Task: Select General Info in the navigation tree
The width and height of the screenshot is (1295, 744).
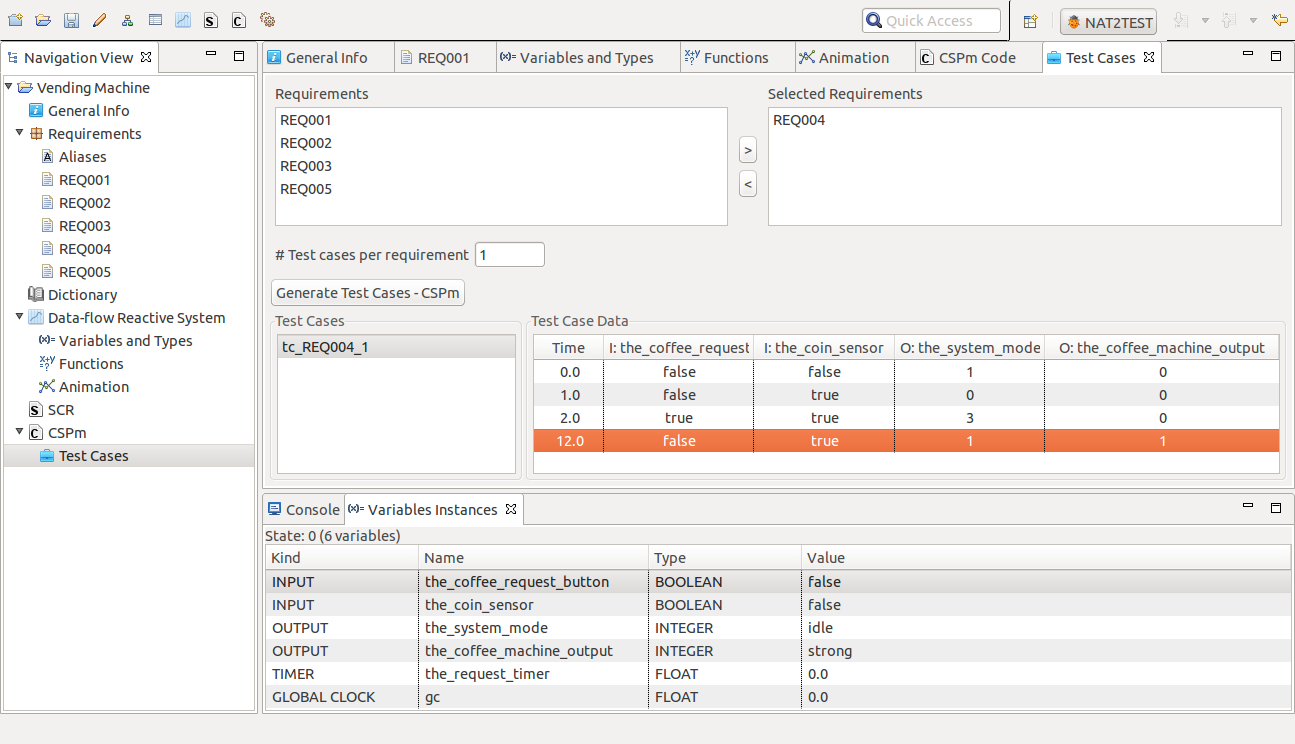Action: [88, 111]
